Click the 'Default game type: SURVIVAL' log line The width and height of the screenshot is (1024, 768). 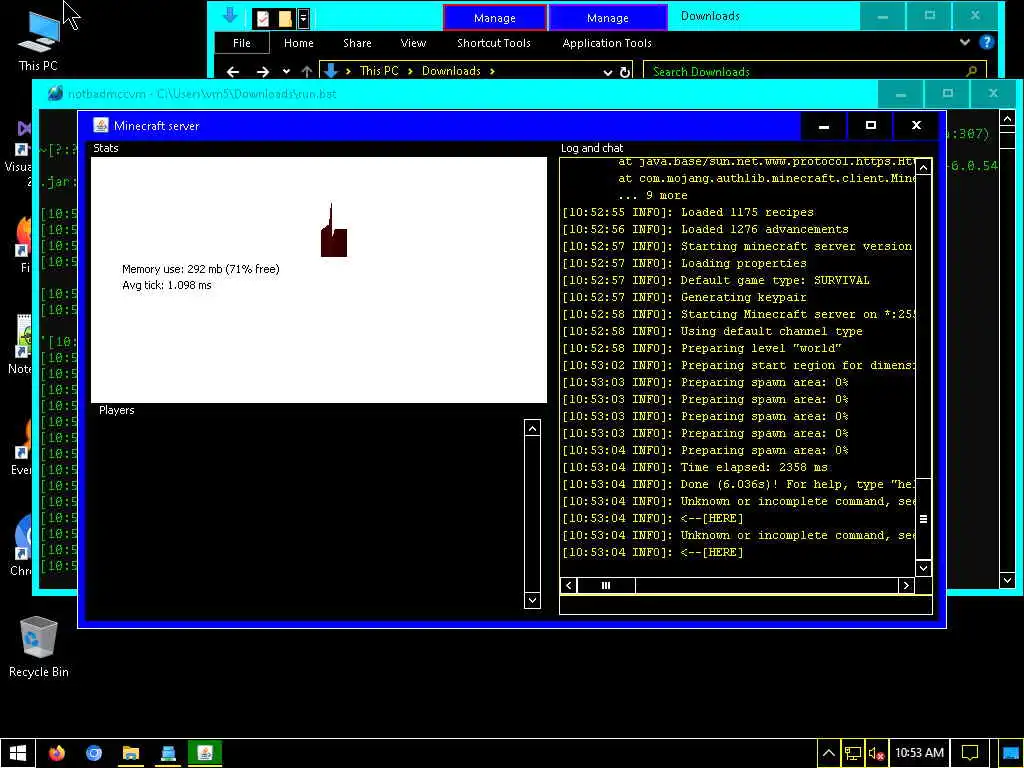[716, 280]
